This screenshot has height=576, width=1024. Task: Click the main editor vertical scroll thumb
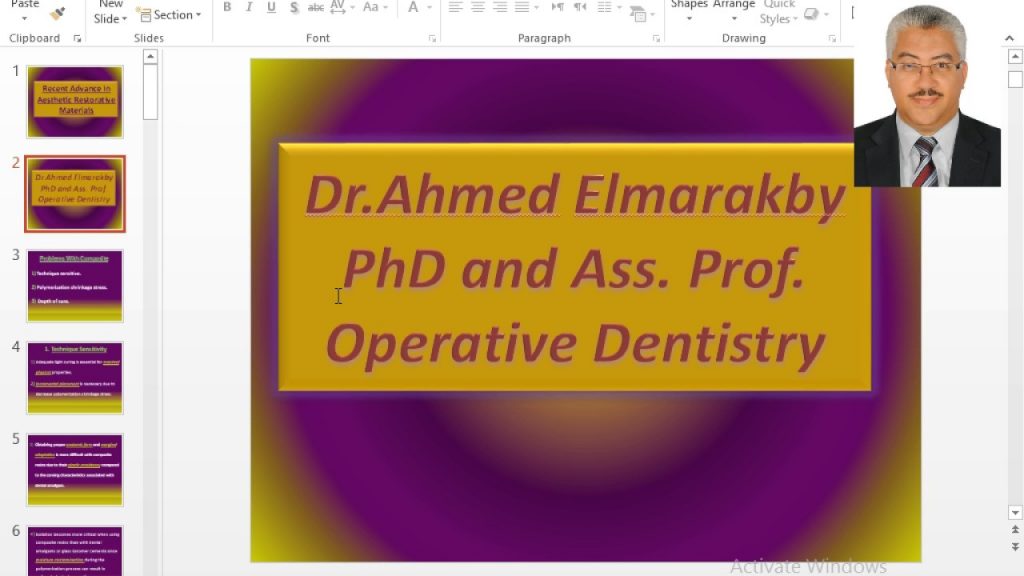(x=1015, y=79)
